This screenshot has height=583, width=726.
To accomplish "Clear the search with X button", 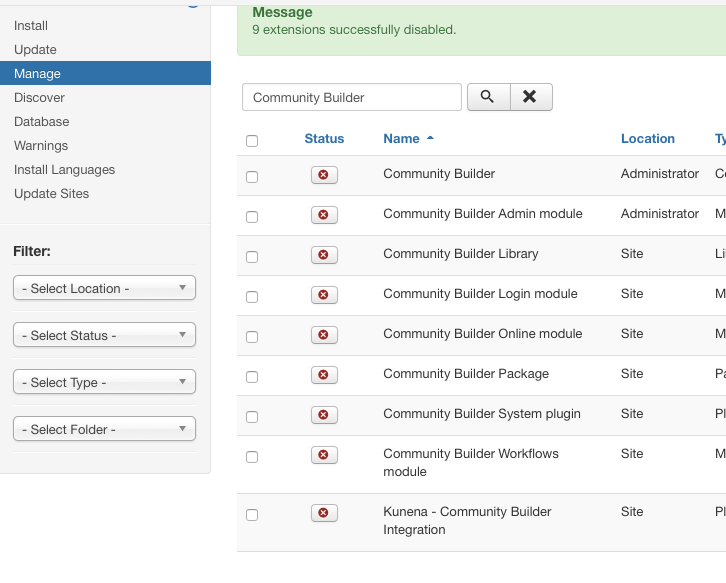I will point(531,97).
